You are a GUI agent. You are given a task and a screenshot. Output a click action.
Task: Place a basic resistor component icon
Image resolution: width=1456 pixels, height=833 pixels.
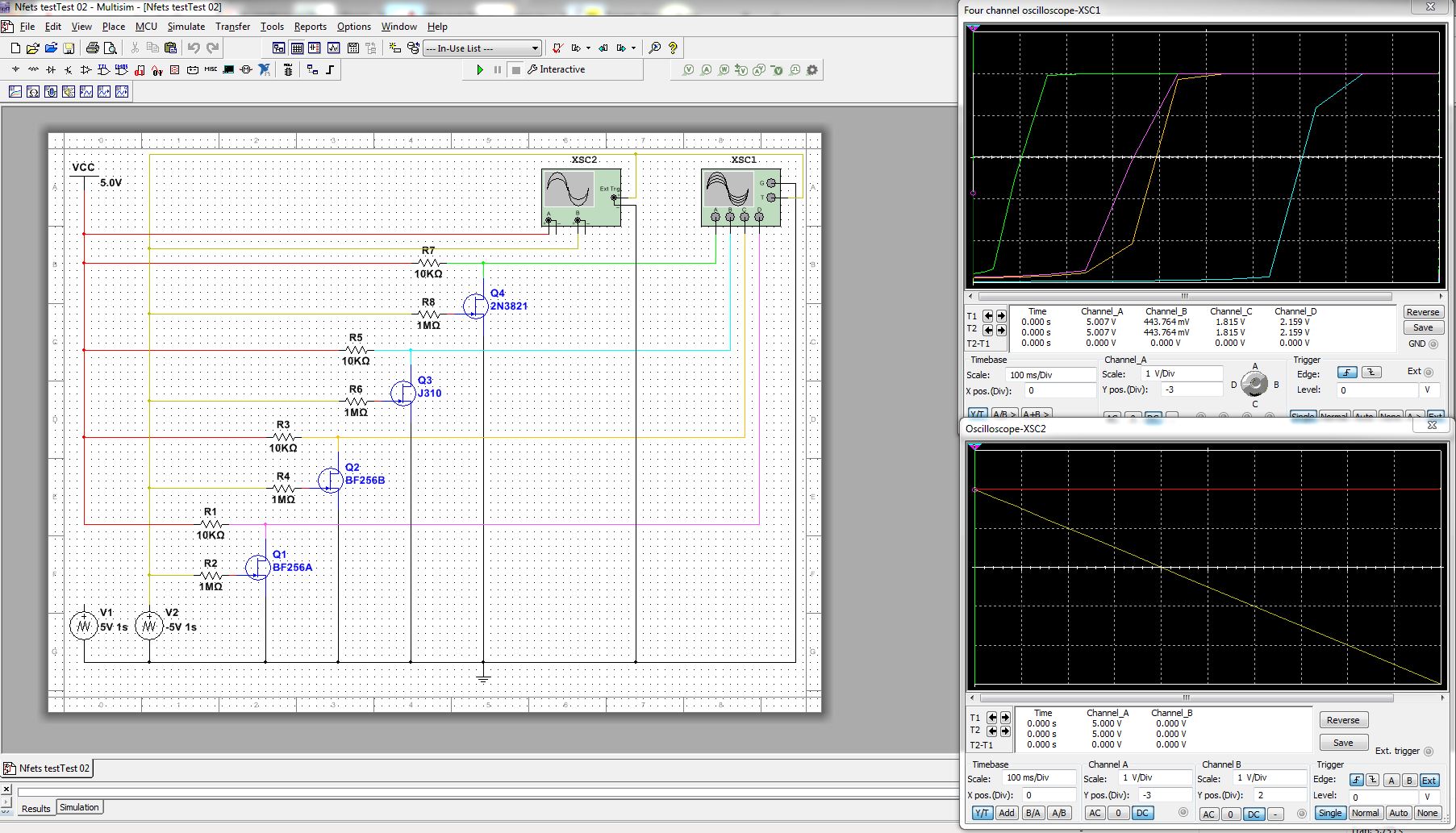pos(33,70)
